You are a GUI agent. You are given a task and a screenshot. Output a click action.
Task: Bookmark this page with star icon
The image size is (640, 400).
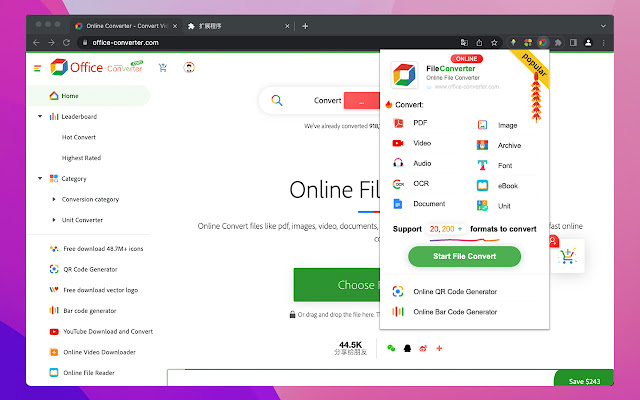point(494,42)
